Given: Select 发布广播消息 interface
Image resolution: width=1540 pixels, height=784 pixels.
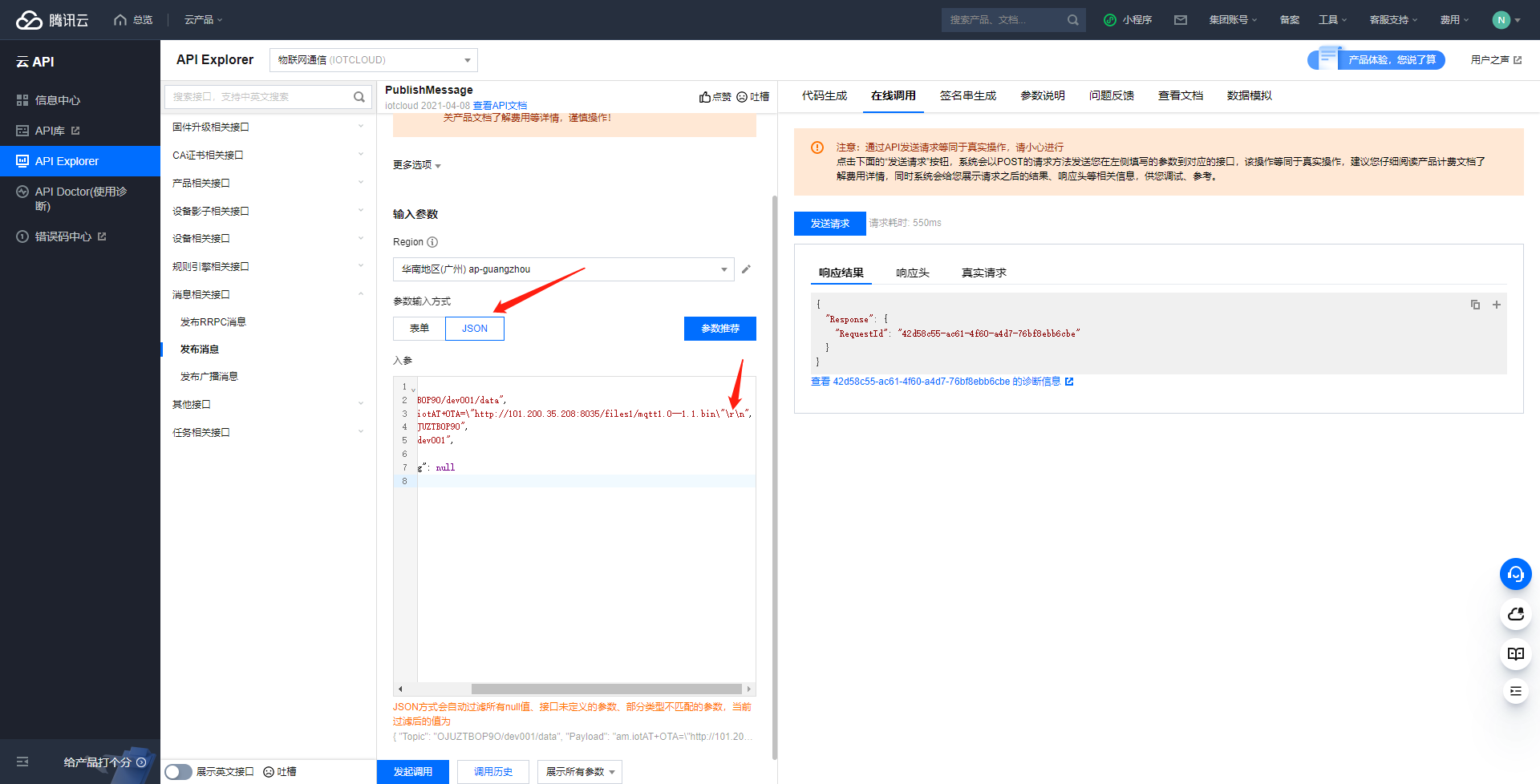Looking at the screenshot, I should point(209,377).
